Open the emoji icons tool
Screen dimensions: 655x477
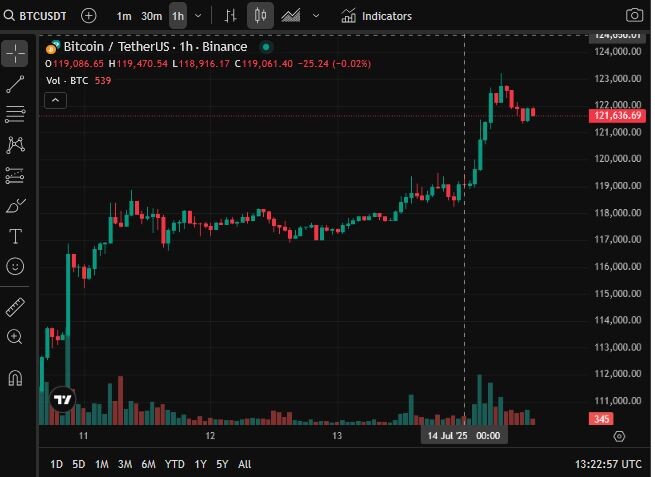15,266
